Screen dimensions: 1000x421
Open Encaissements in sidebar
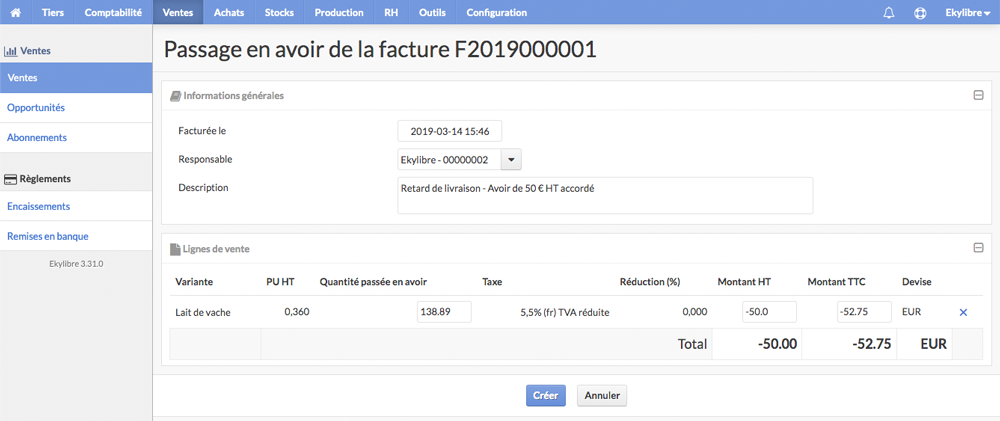tap(76, 207)
